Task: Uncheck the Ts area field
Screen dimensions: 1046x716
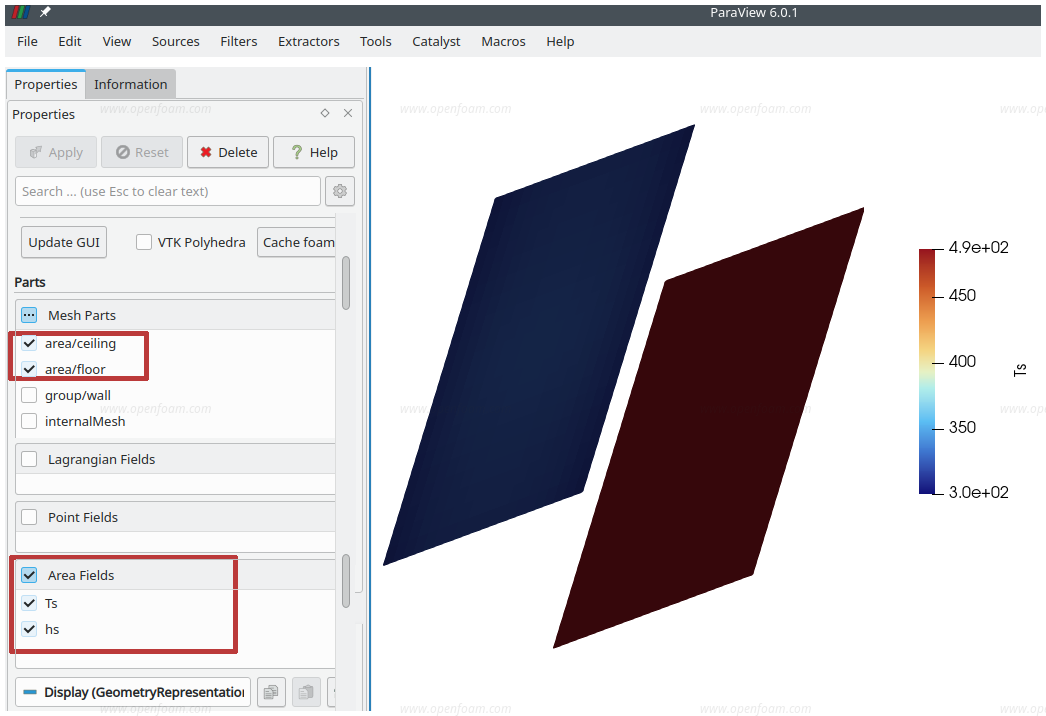Action: (29, 603)
